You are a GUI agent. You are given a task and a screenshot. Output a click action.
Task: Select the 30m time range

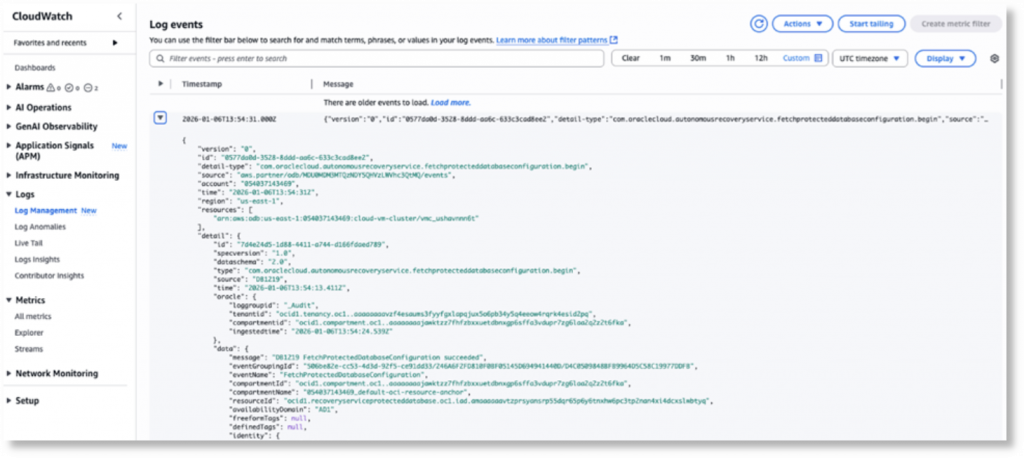coord(698,58)
